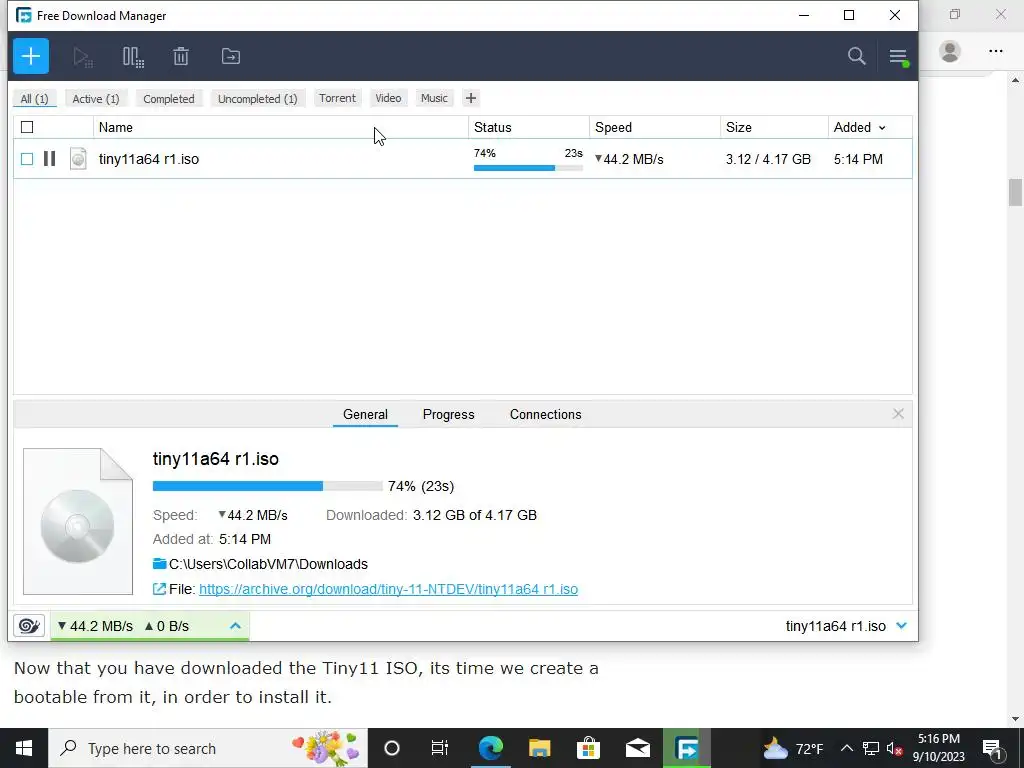Open the hamburger main menu
1024x768 pixels.
coord(899,57)
